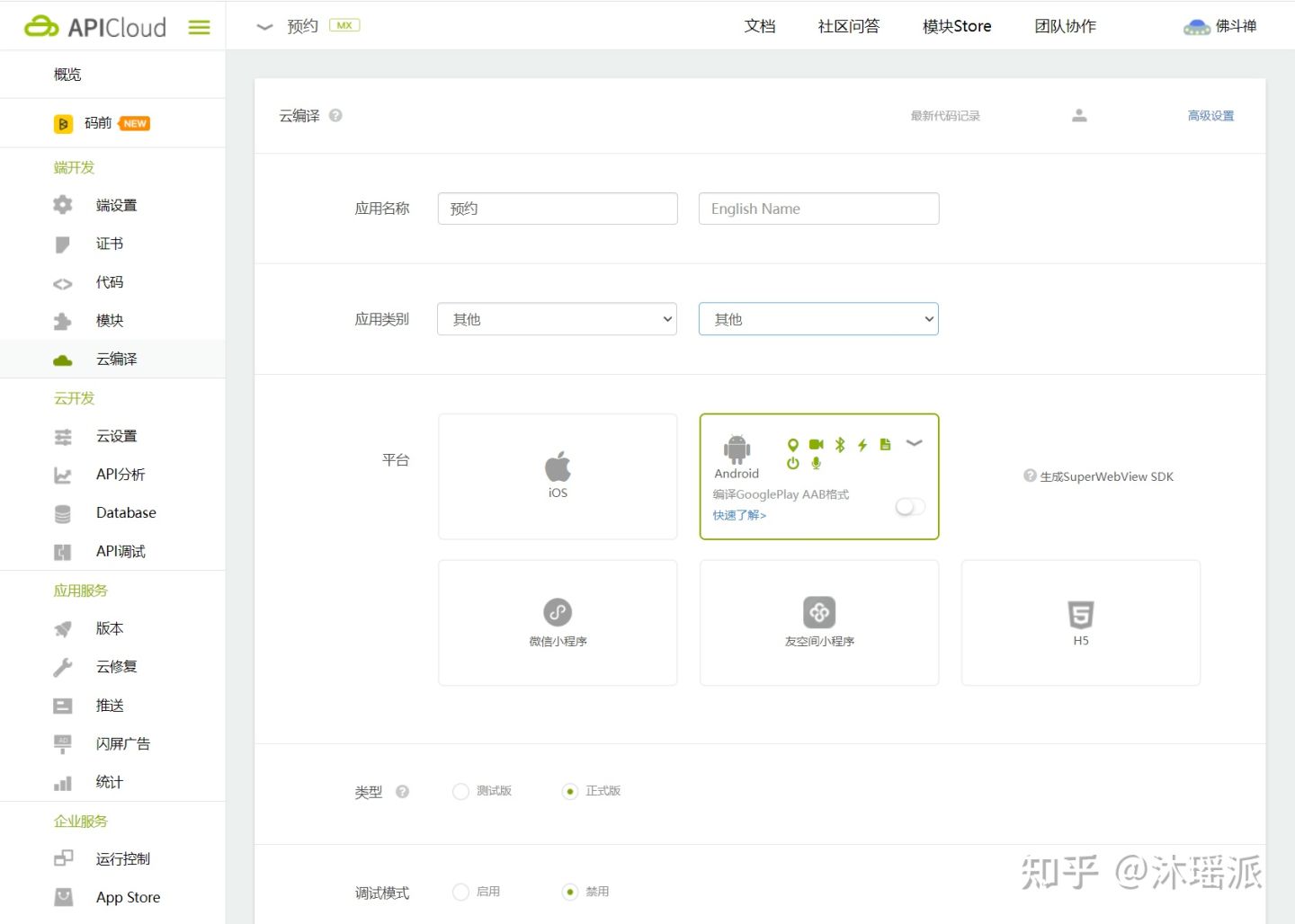
Task: Open 文档 in the top navigation
Action: click(760, 26)
